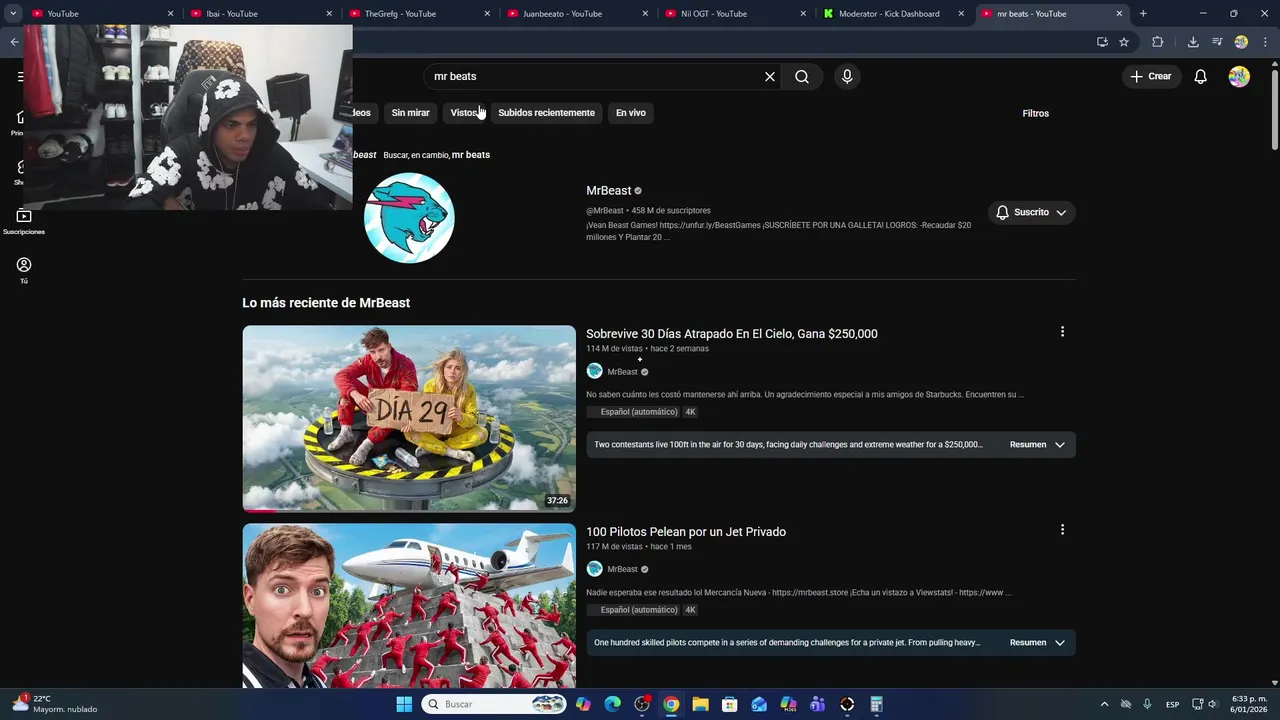This screenshot has height=720, width=1280.
Task: Click MrBeast channel avatar under 100 Pilotos video
Action: (x=594, y=569)
